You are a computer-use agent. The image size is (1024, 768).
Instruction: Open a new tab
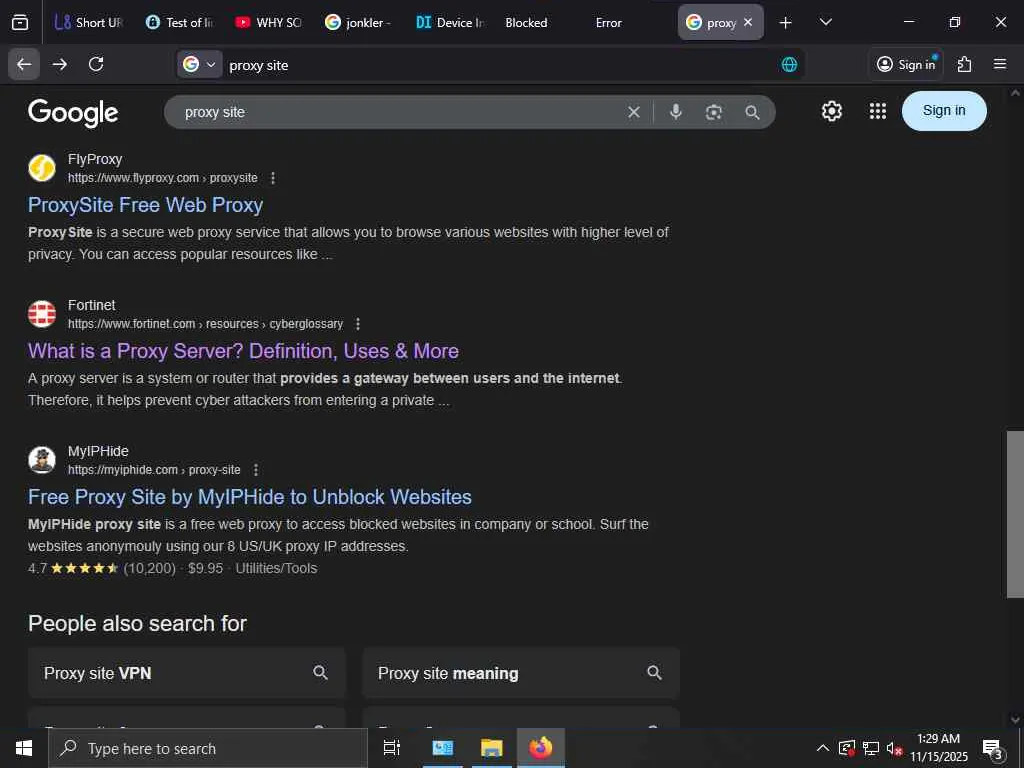(785, 23)
